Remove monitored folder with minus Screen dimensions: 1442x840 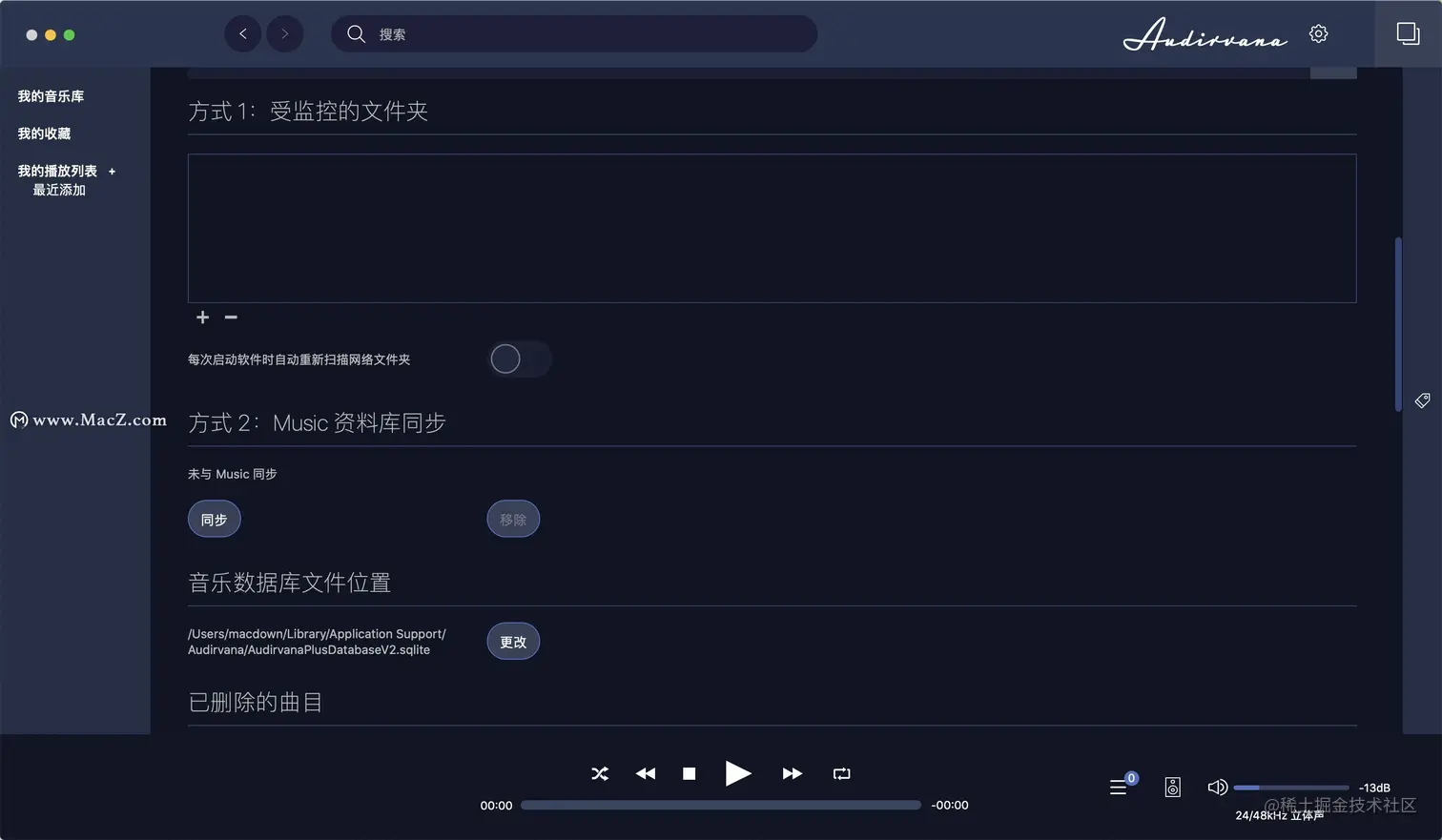[231, 317]
